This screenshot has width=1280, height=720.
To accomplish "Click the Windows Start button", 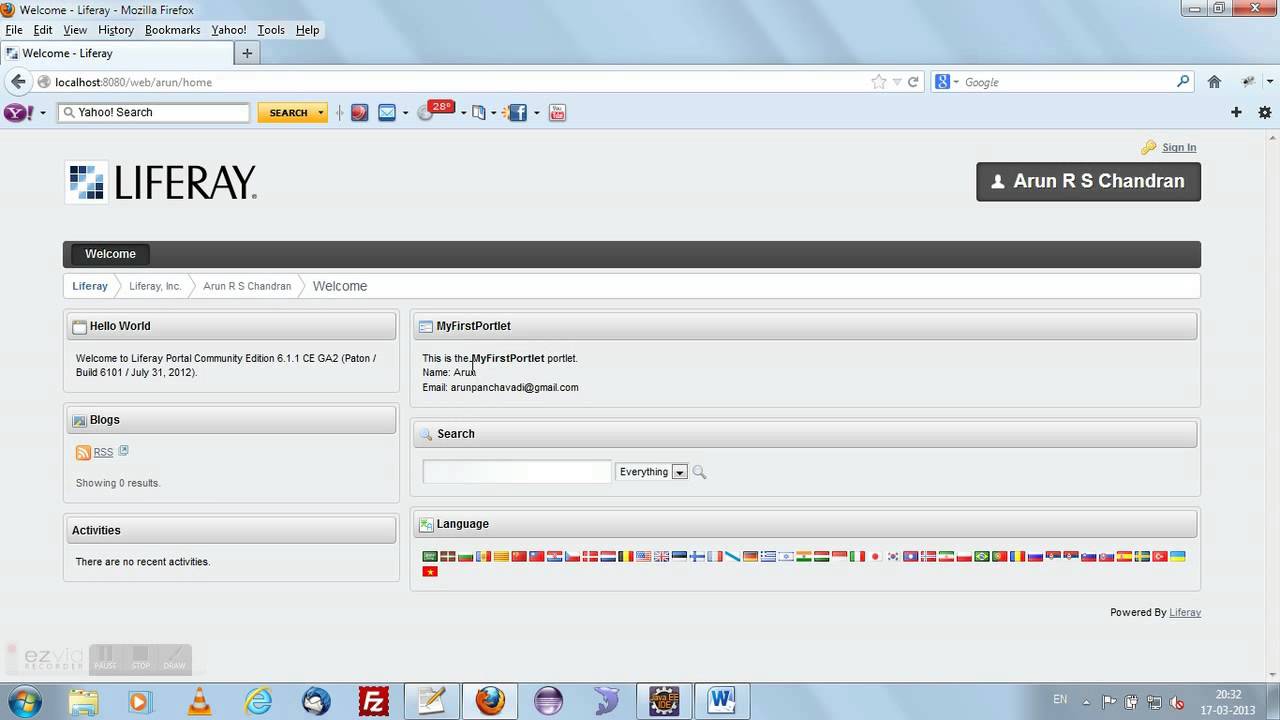I will (x=22, y=701).
